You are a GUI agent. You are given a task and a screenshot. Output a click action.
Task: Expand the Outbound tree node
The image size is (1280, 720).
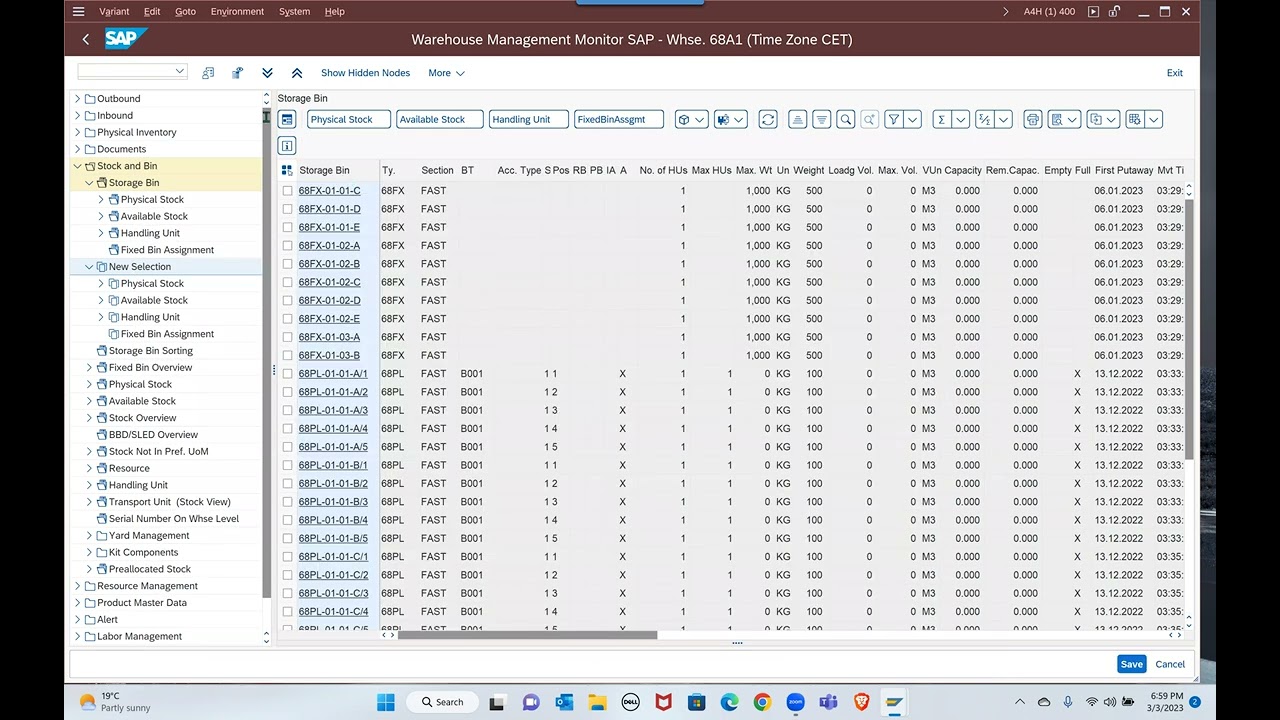pos(77,99)
